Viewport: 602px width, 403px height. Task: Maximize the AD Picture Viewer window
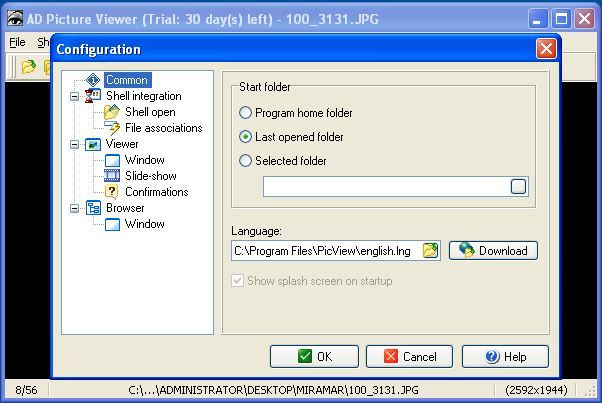click(x=561, y=18)
